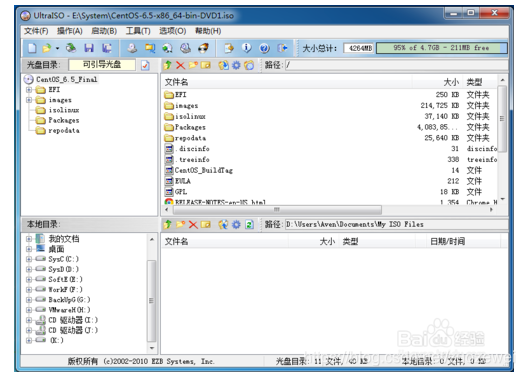Click the Make CD/DVD image icon

pos(132,48)
